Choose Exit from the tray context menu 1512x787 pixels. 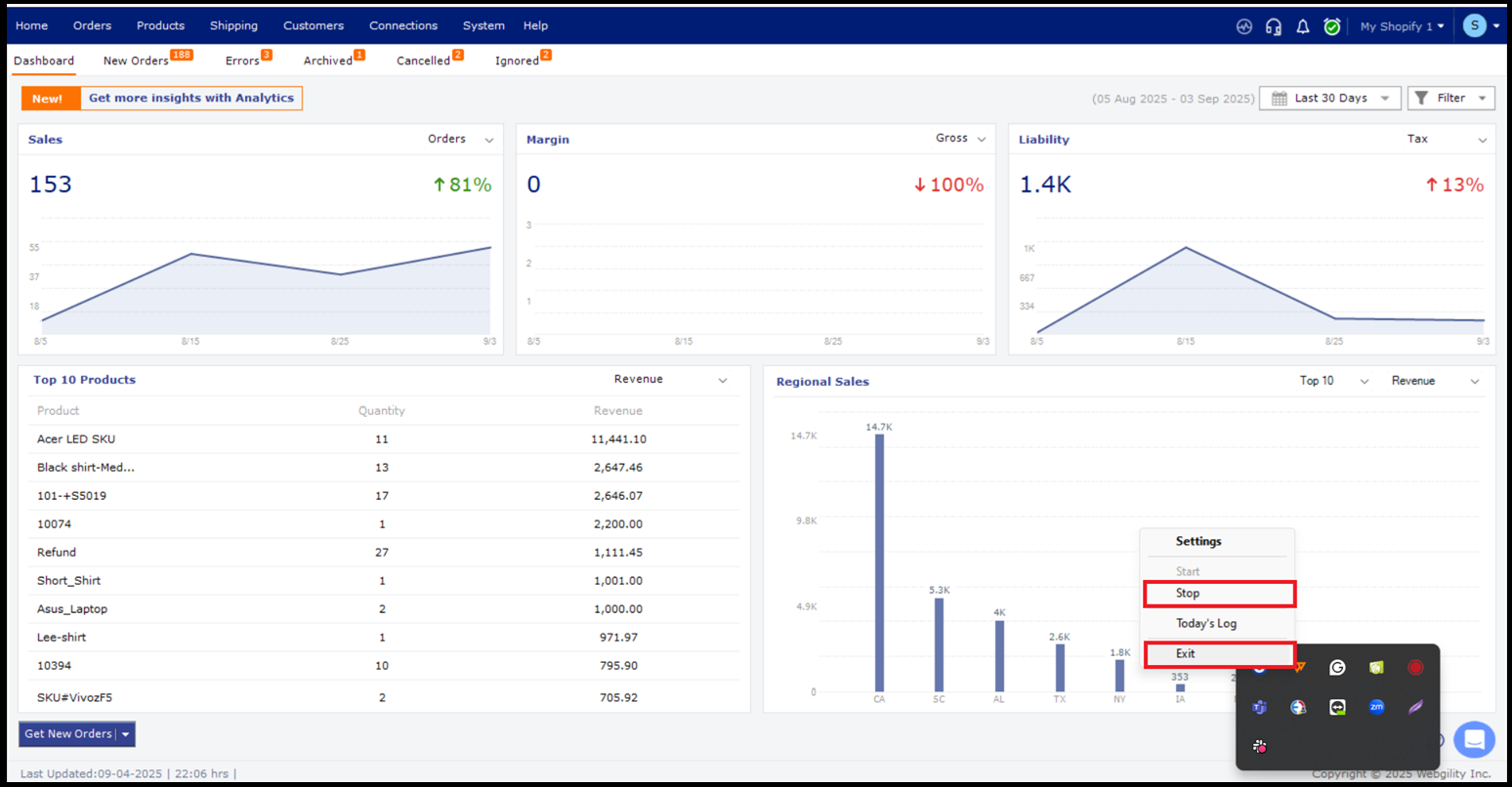point(1219,654)
